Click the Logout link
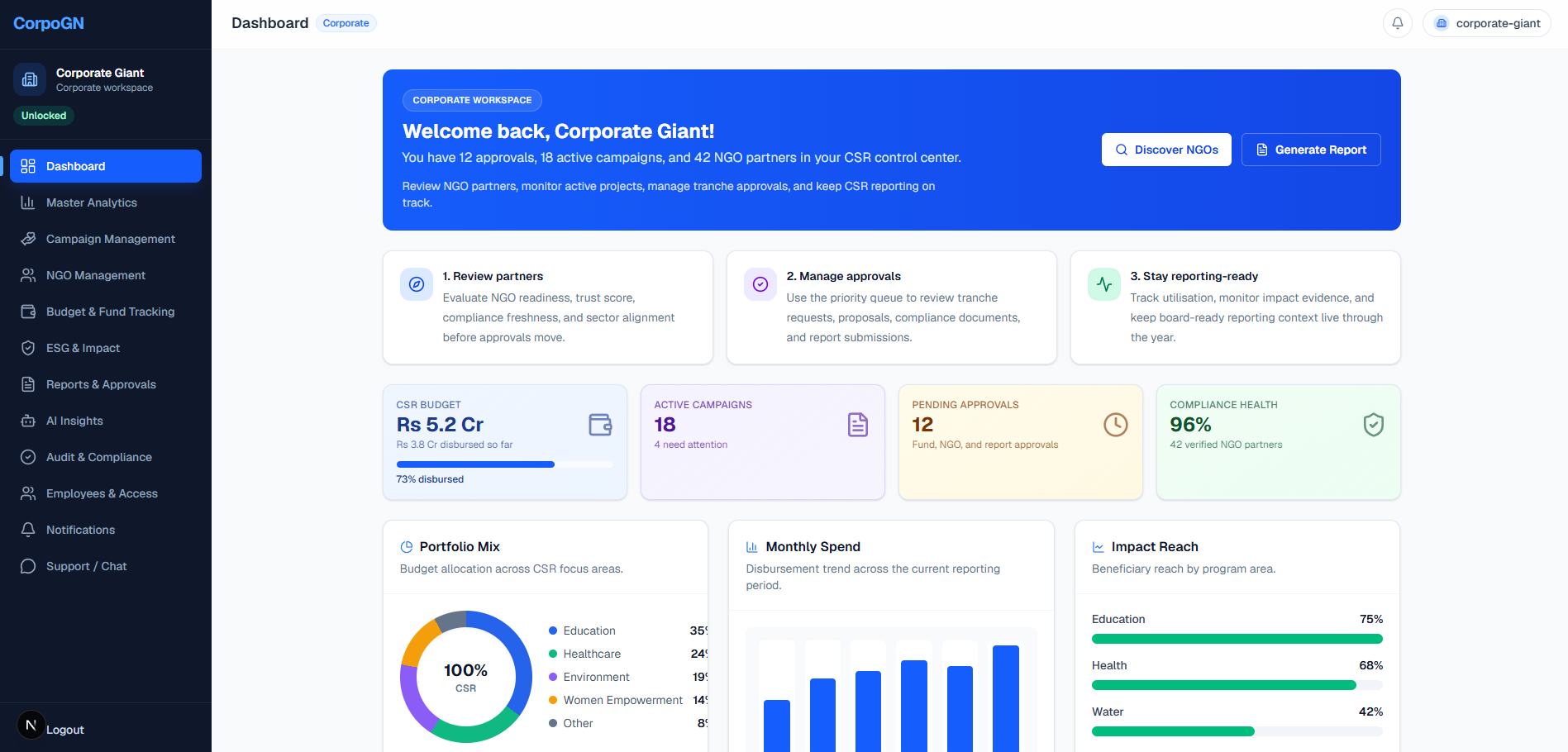The width and height of the screenshot is (1568, 752). pyautogui.click(x=65, y=730)
